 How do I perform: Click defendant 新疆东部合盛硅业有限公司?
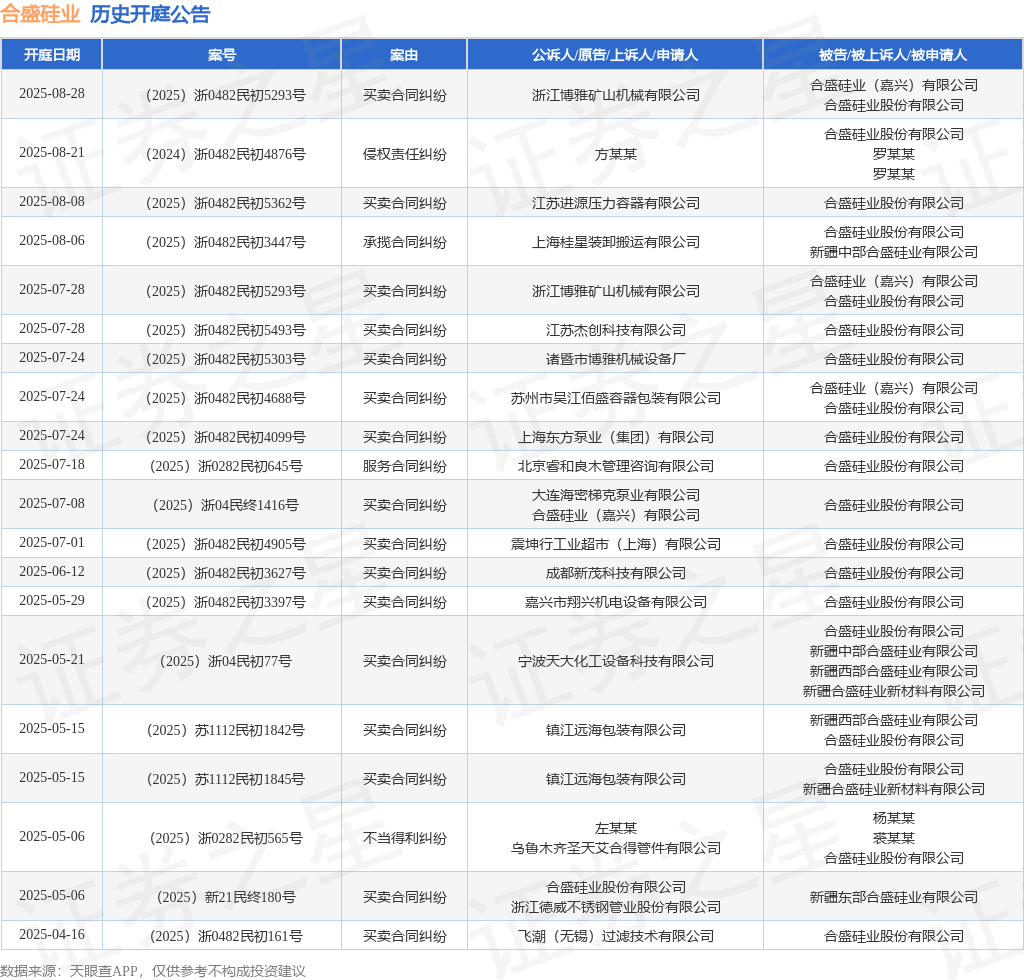[x=893, y=897]
